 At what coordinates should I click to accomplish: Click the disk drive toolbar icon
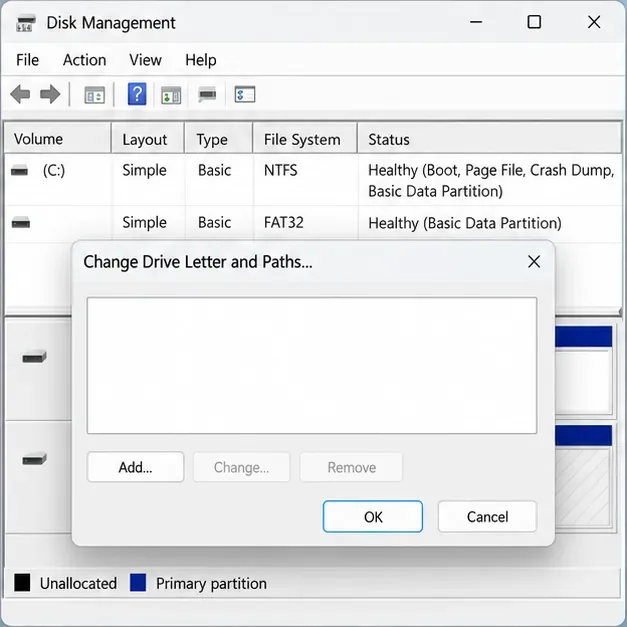207,95
